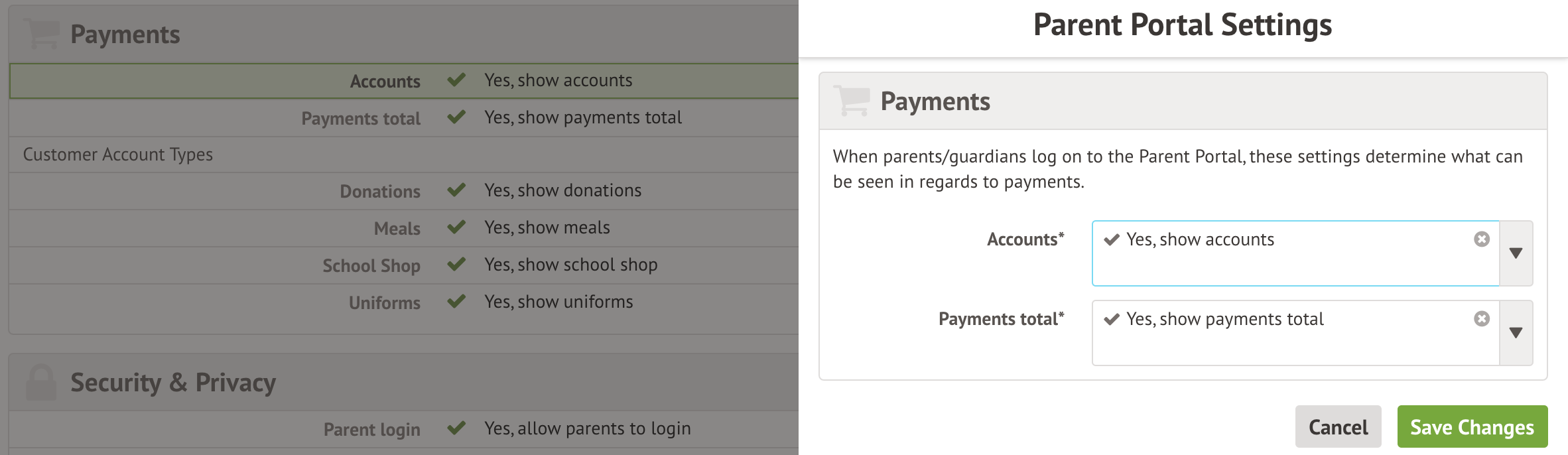The width and height of the screenshot is (1568, 455).
Task: Click the checkmark beside 'Yes, show school shop'
Action: (x=456, y=265)
